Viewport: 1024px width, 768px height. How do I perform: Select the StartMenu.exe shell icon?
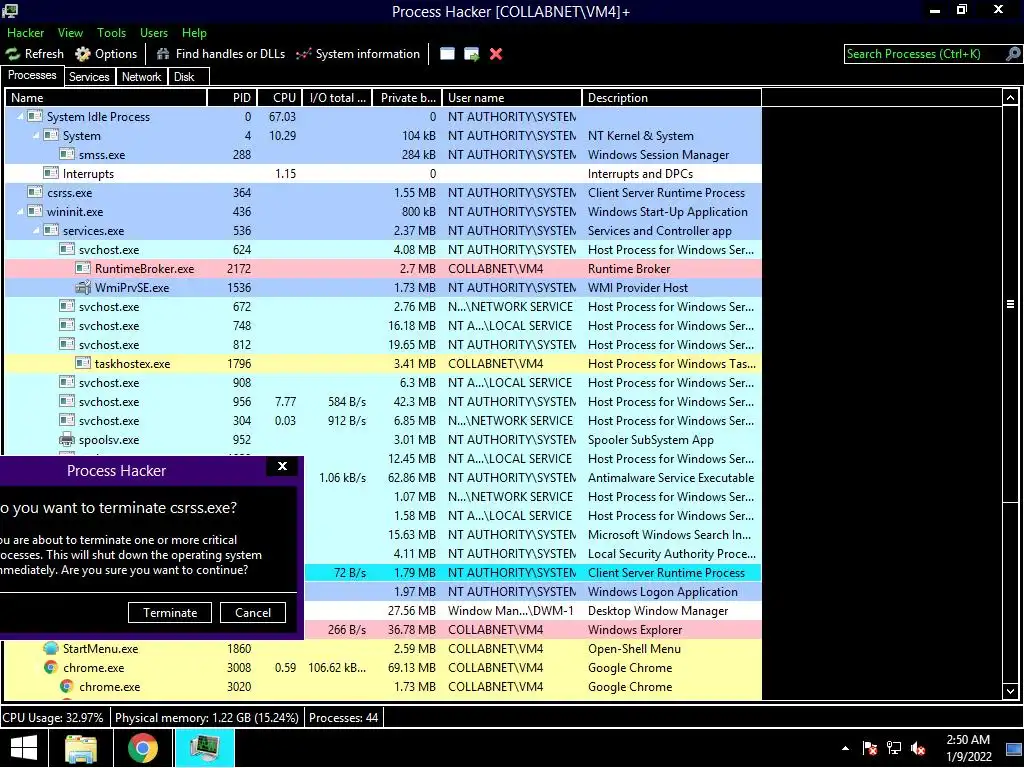51,648
